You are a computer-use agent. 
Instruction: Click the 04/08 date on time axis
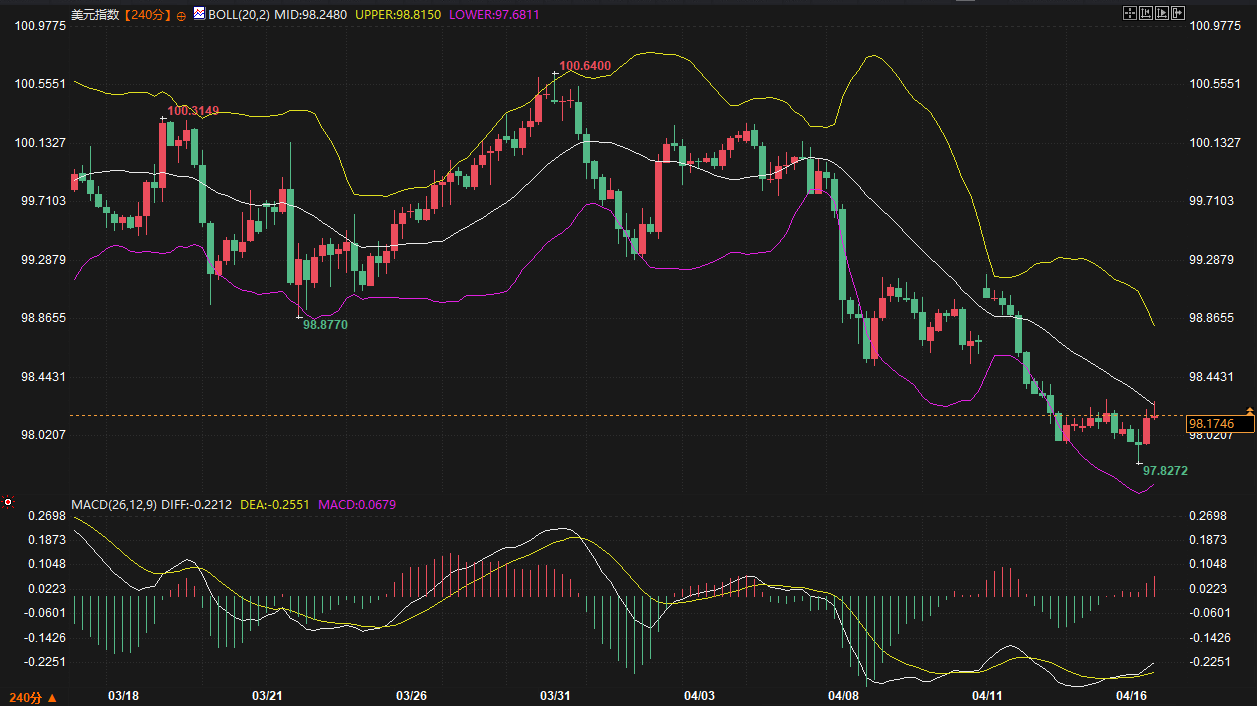point(844,695)
